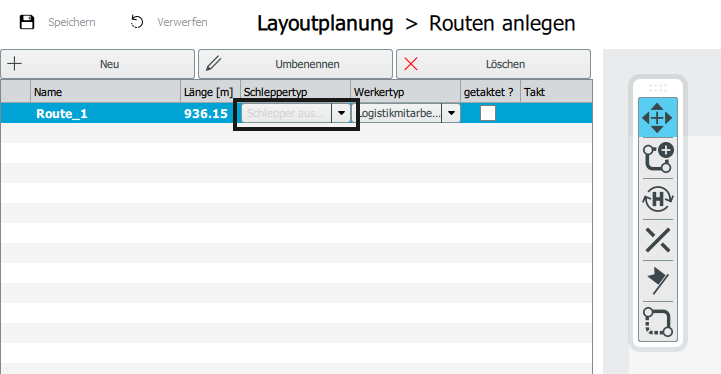This screenshot has height=374, width=721.
Task: Toggle the getaktet checkbox for Route_1
Action: [x=488, y=113]
